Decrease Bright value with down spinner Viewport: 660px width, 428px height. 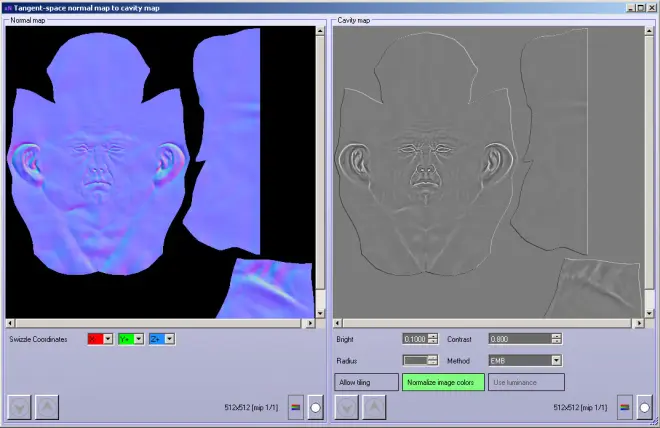click(x=433, y=341)
